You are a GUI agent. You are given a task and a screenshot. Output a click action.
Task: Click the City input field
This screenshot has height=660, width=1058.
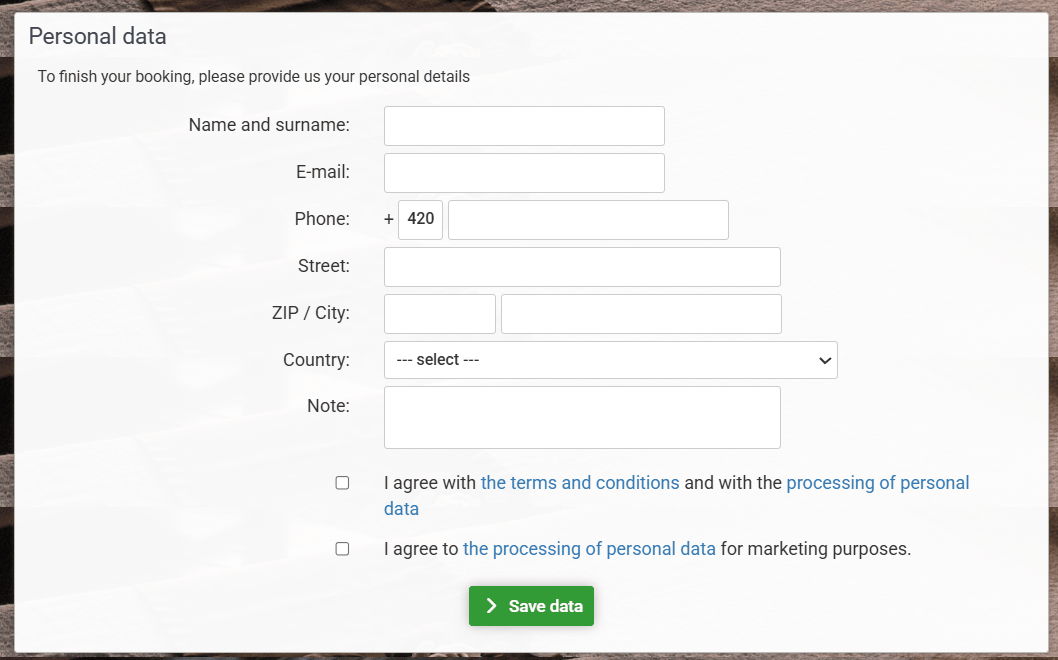pos(641,314)
